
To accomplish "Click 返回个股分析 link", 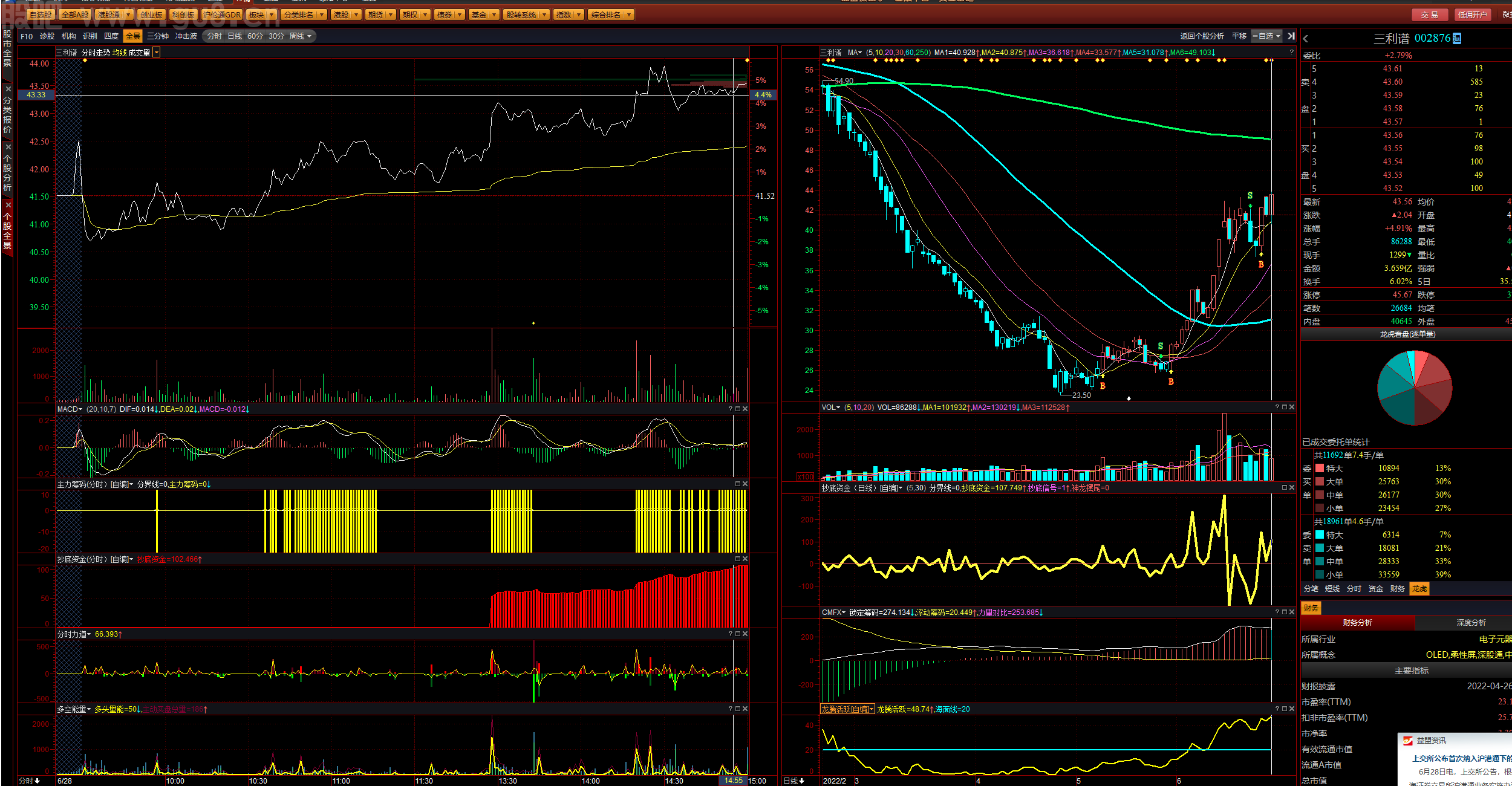I will (1202, 36).
